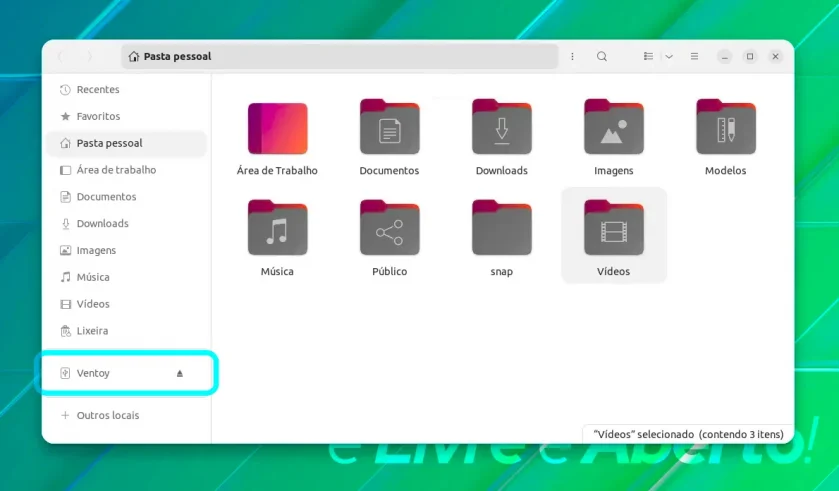Open the Público shared folder
This screenshot has width=840, height=491.
pyautogui.click(x=389, y=228)
